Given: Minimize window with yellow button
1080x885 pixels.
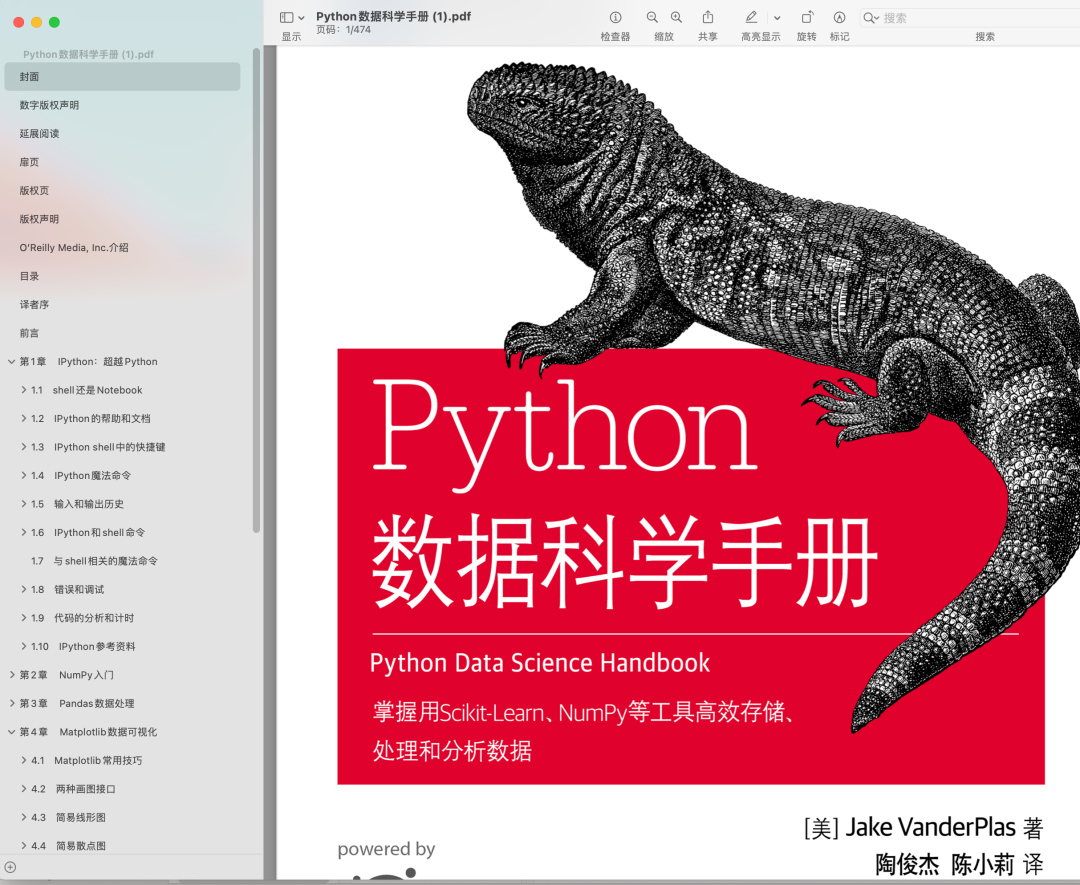Looking at the screenshot, I should pos(37,22).
